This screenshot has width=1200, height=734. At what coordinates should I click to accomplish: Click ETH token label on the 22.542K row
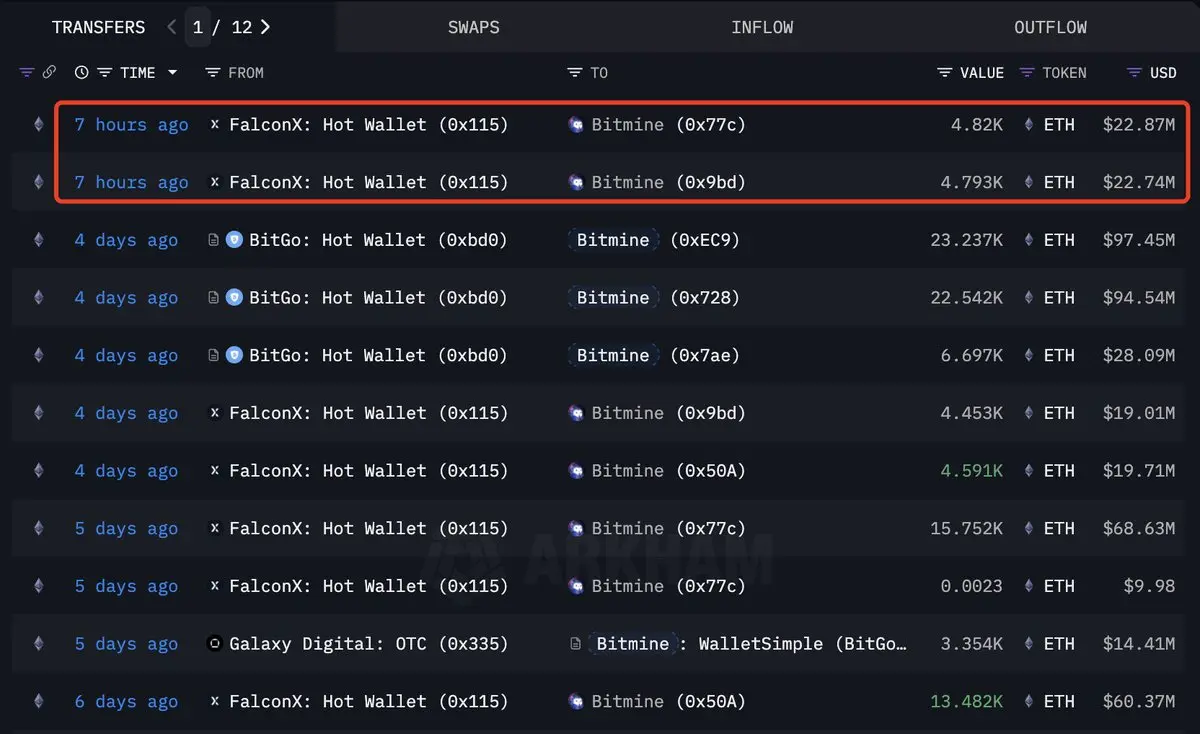pyautogui.click(x=1059, y=298)
